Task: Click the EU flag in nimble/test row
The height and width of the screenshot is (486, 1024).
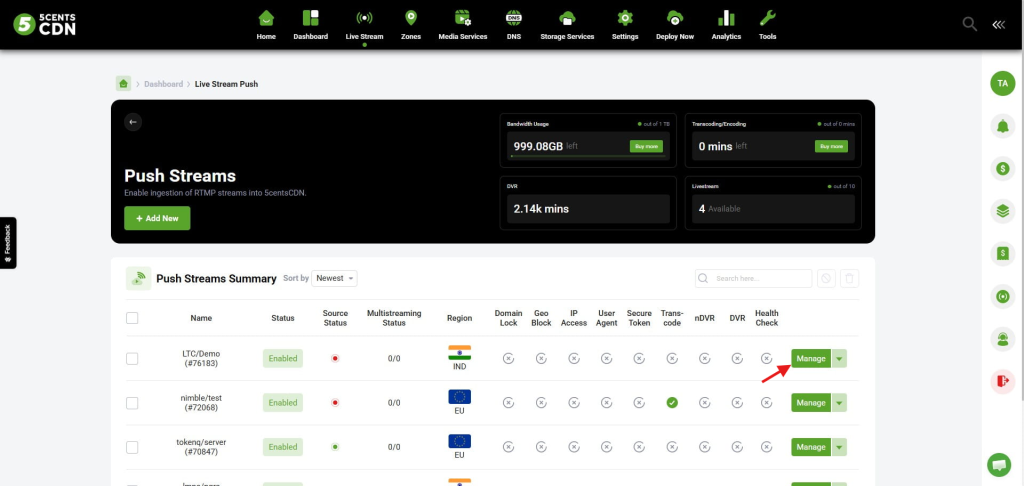Action: click(x=460, y=397)
